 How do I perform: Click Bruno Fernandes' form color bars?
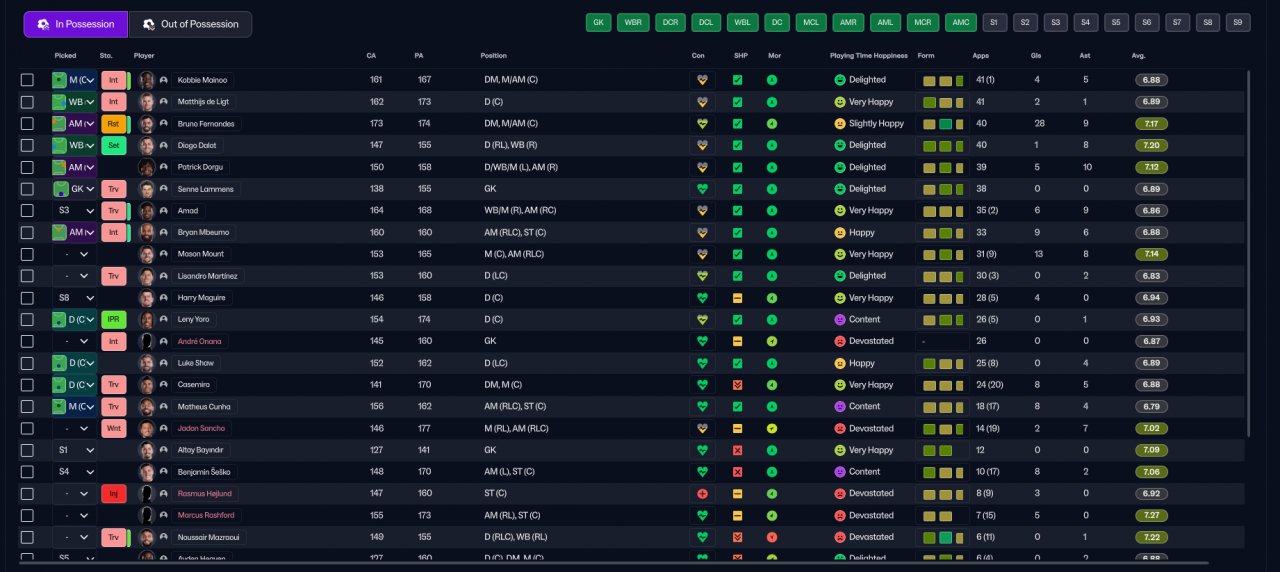coord(942,124)
